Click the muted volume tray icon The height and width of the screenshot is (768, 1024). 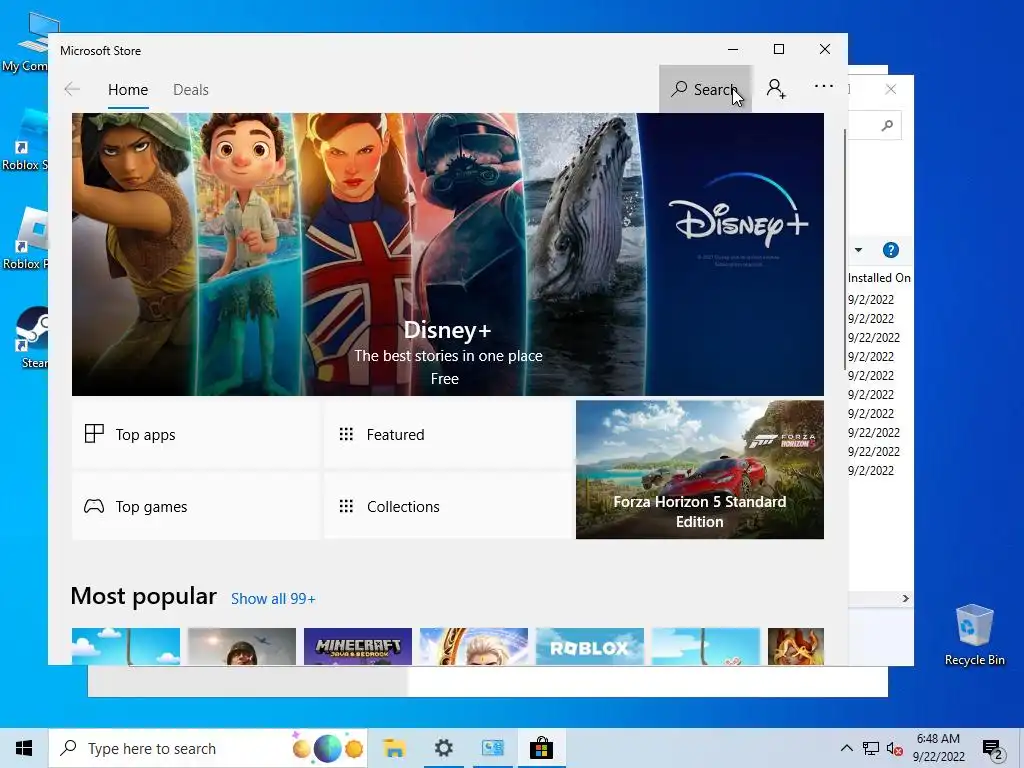click(x=895, y=749)
